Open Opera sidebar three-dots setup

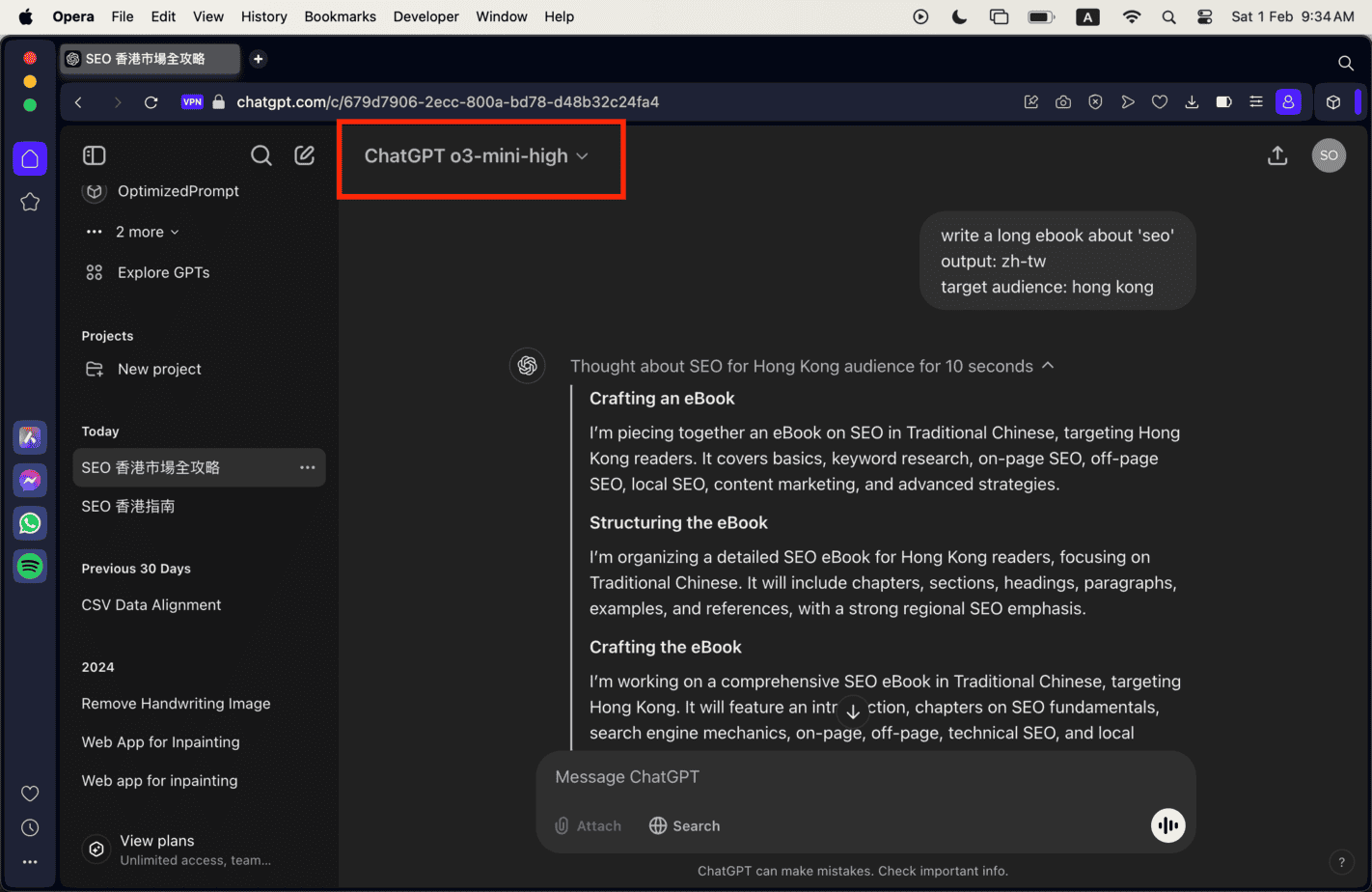click(x=30, y=862)
